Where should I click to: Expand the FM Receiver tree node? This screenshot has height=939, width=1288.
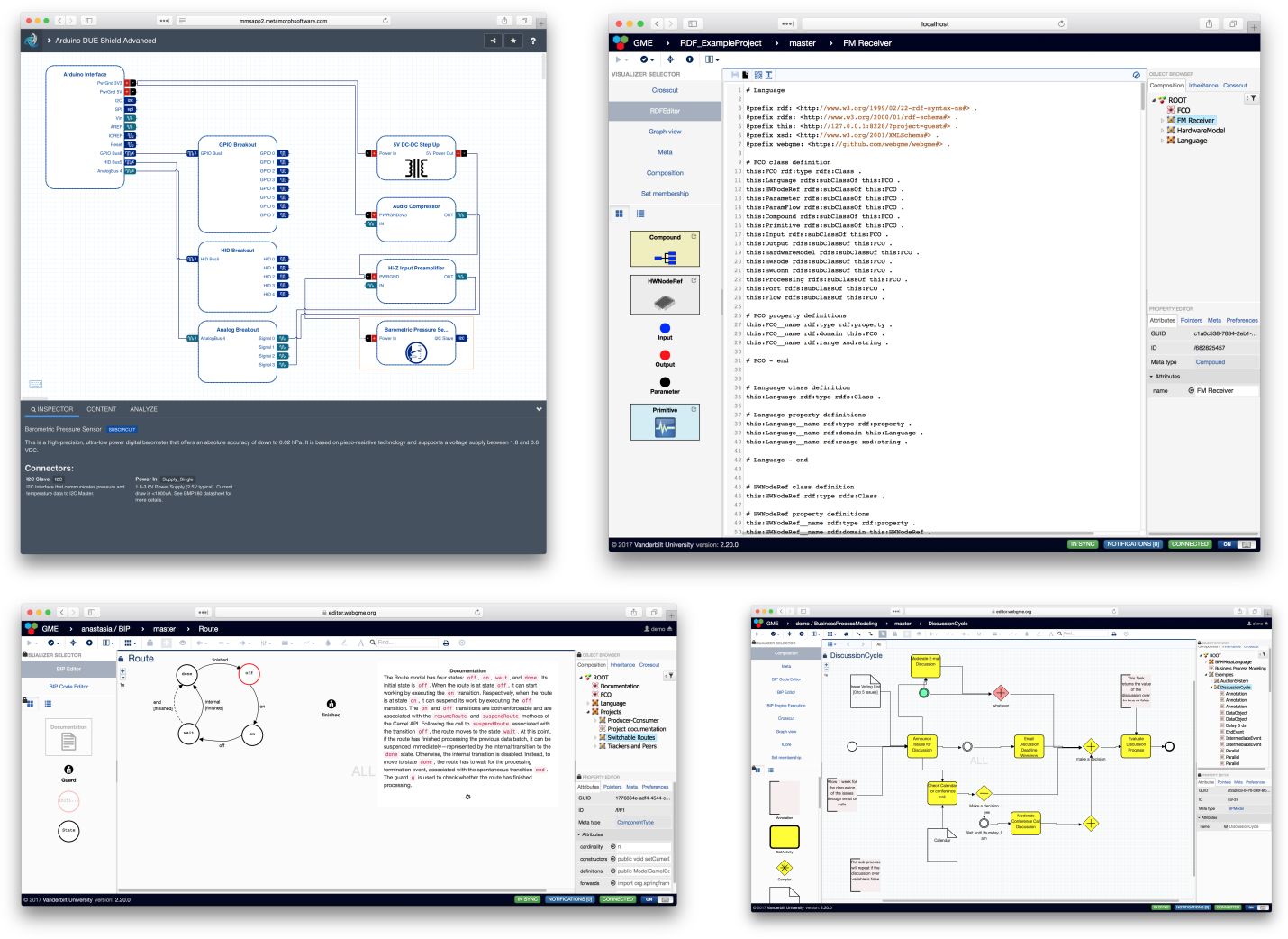1162,120
